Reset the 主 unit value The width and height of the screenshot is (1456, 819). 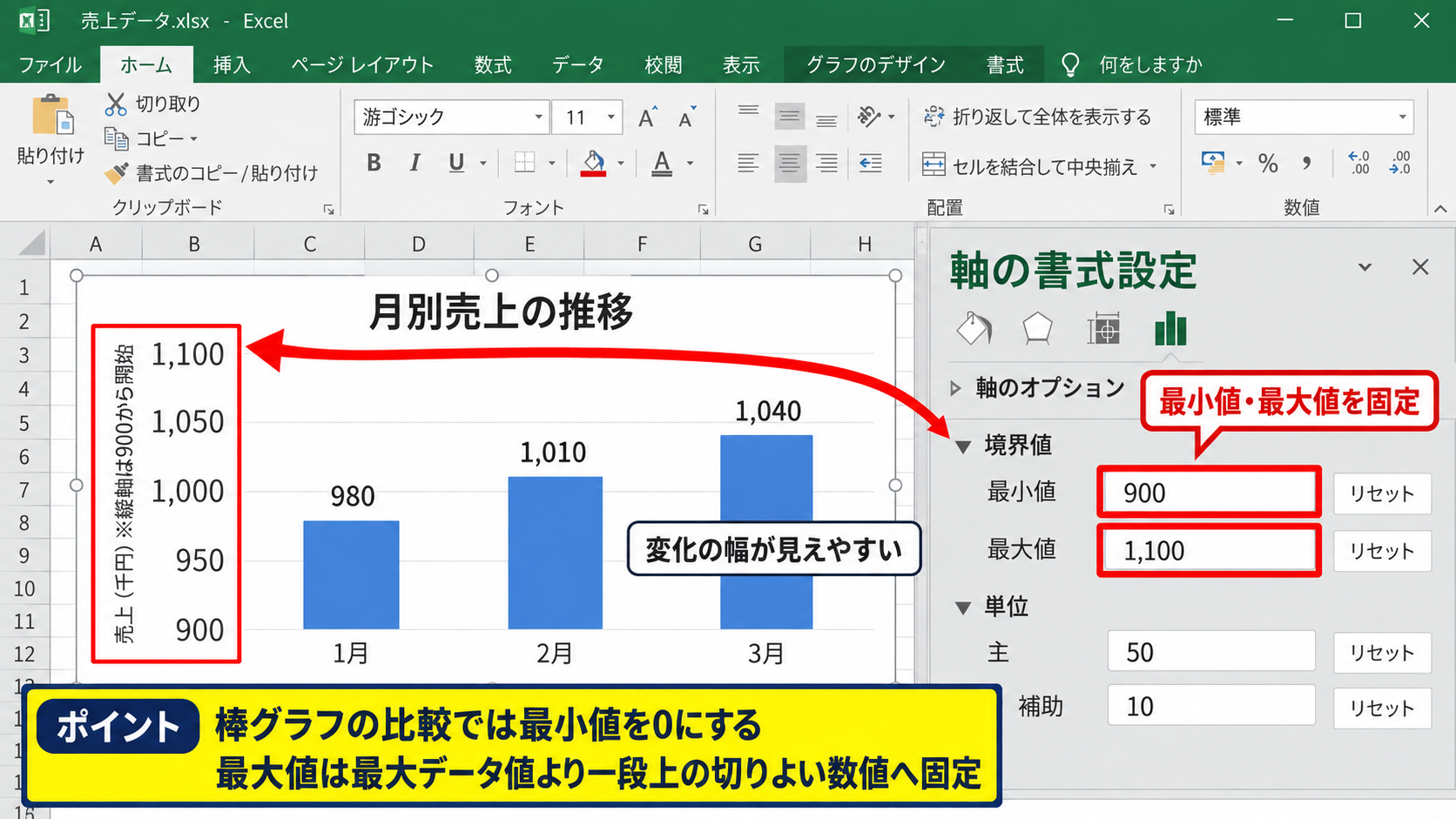click(x=1382, y=653)
